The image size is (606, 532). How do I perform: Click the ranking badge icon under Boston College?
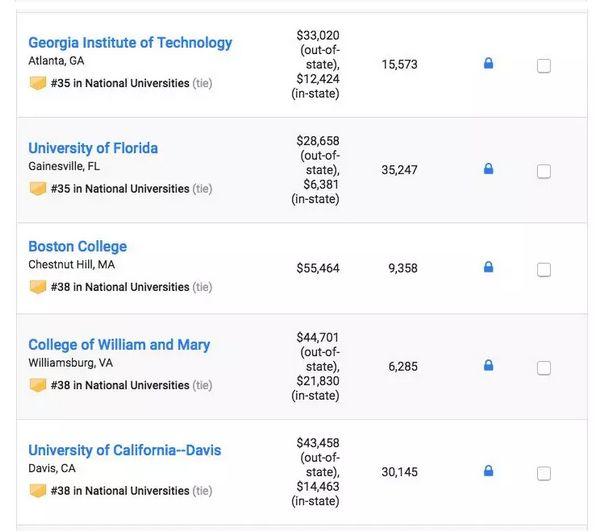[x=38, y=287]
